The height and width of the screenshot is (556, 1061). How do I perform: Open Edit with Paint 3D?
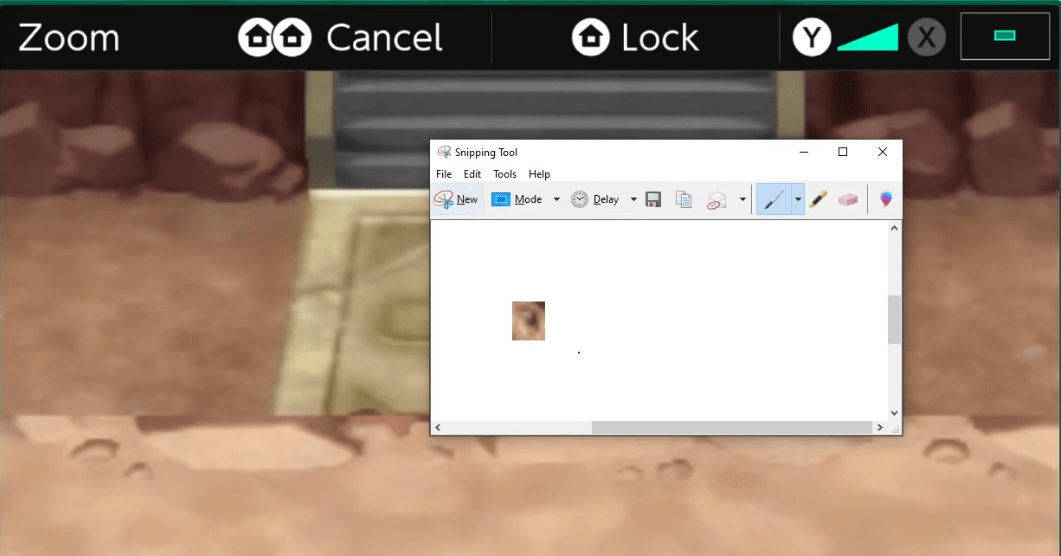885,200
